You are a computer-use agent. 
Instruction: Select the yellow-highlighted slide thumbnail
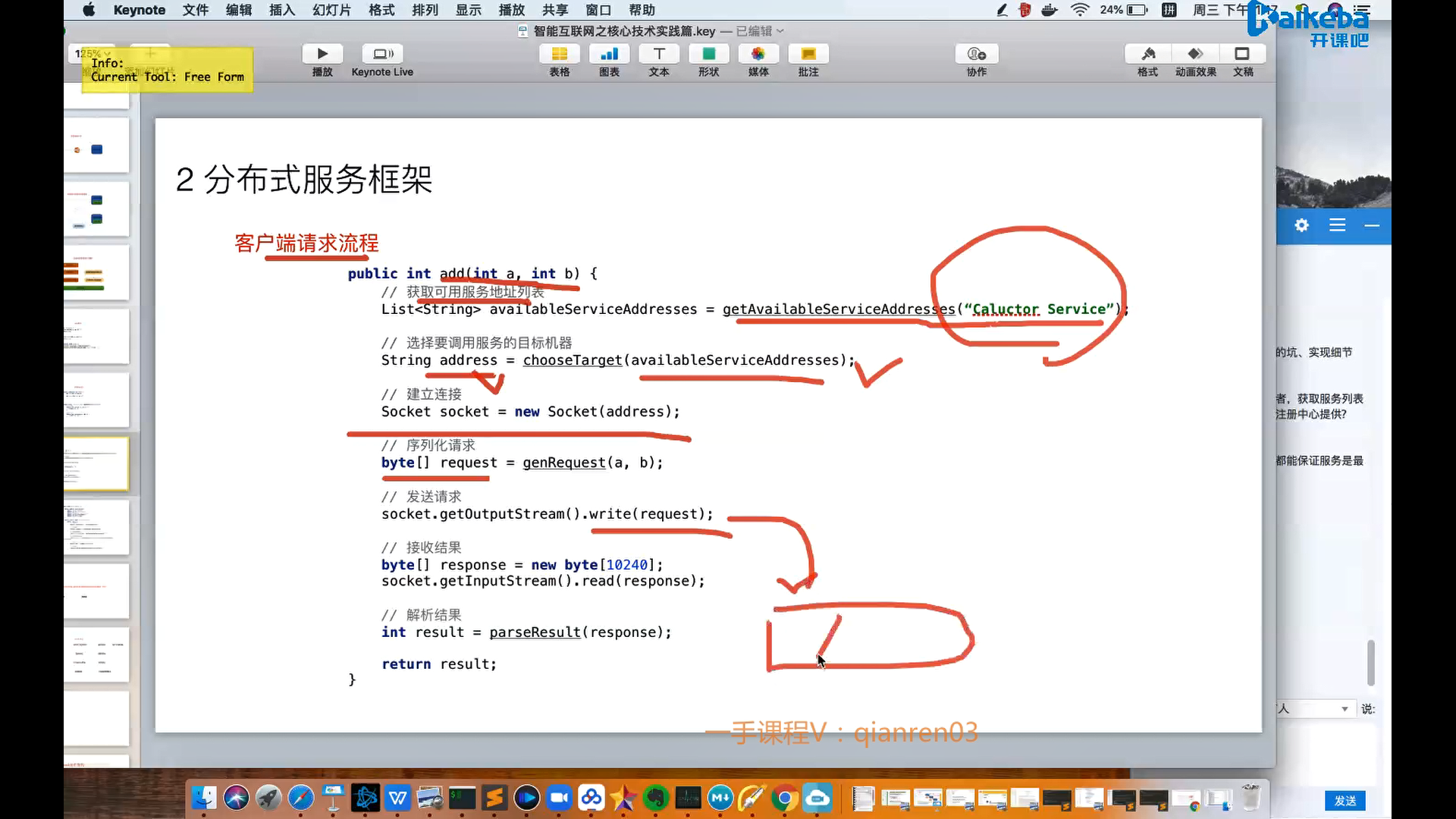[96, 463]
